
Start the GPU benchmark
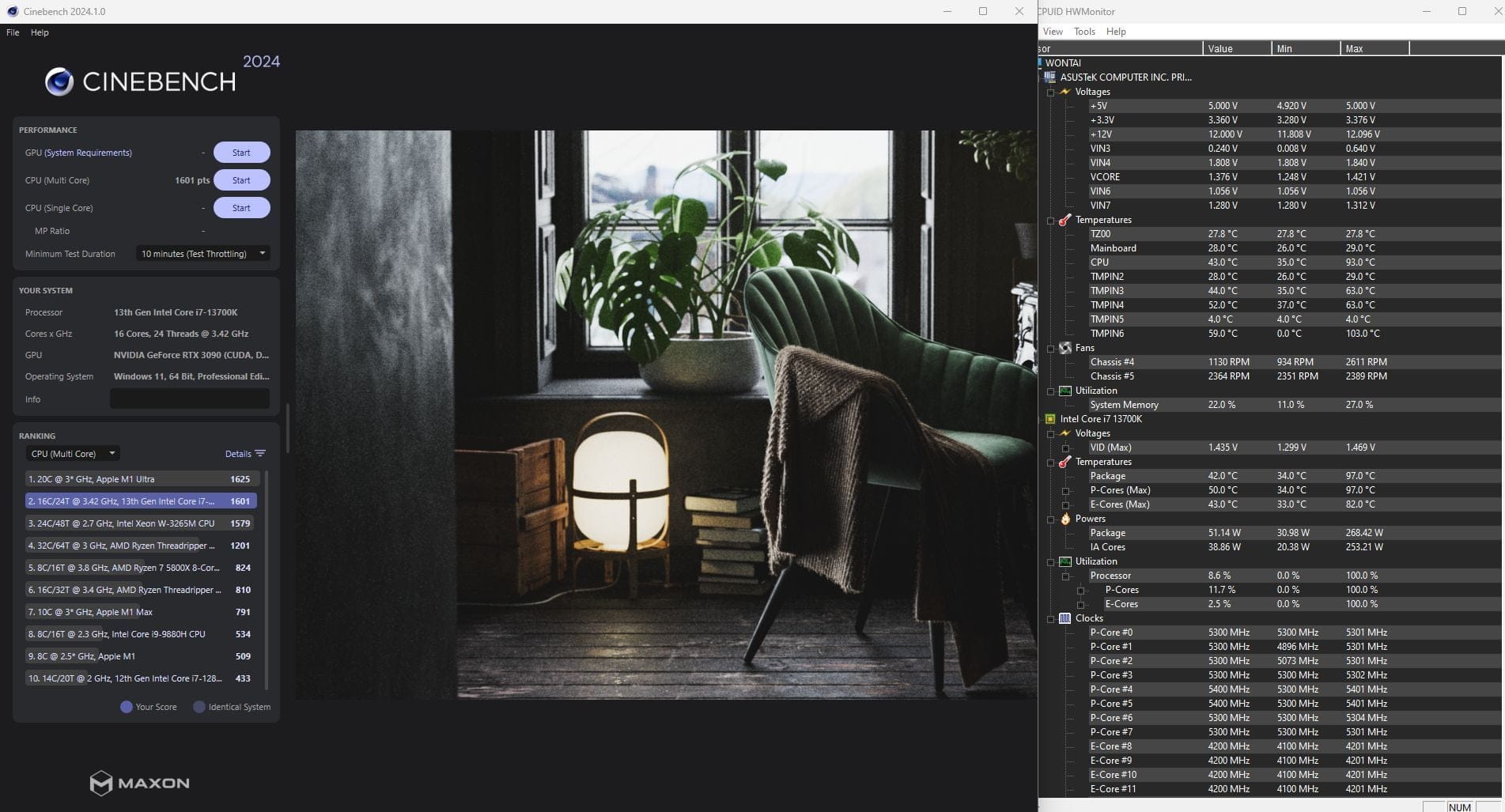point(241,153)
